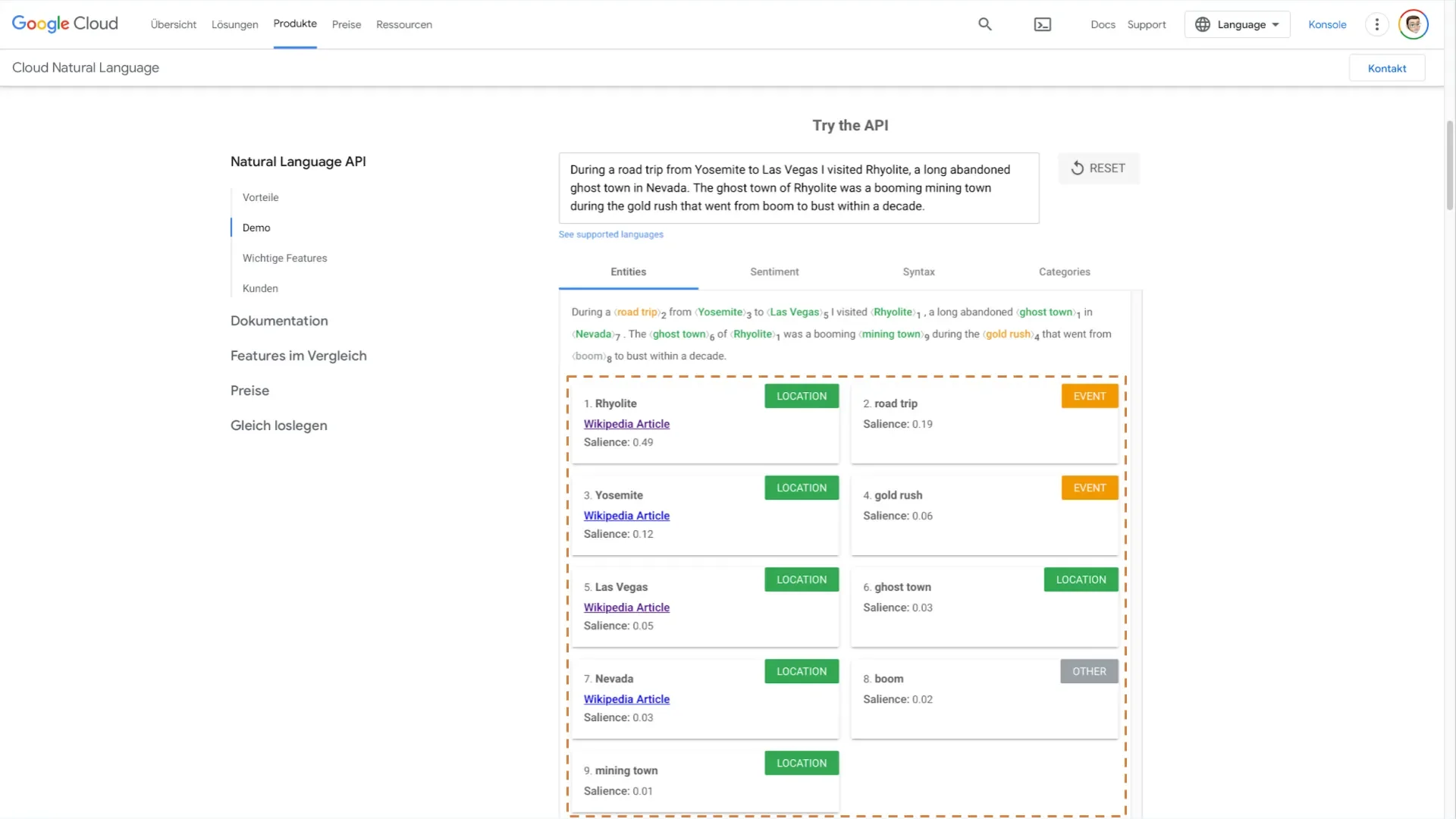This screenshot has width=1456, height=819.
Task: Switch to the Sentiment tab
Action: [774, 271]
